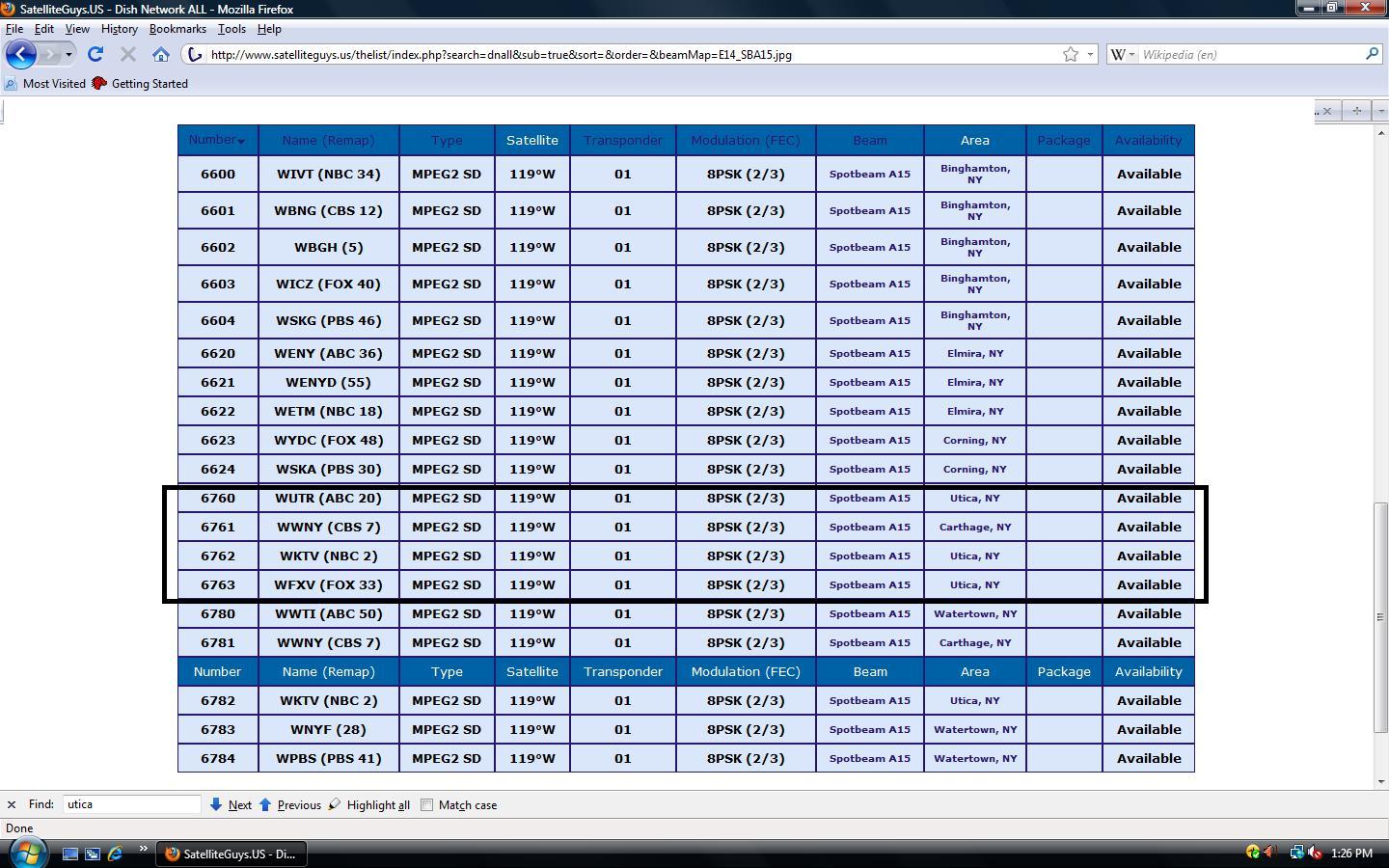Open the Most Visited bookmarks folder

point(45,83)
